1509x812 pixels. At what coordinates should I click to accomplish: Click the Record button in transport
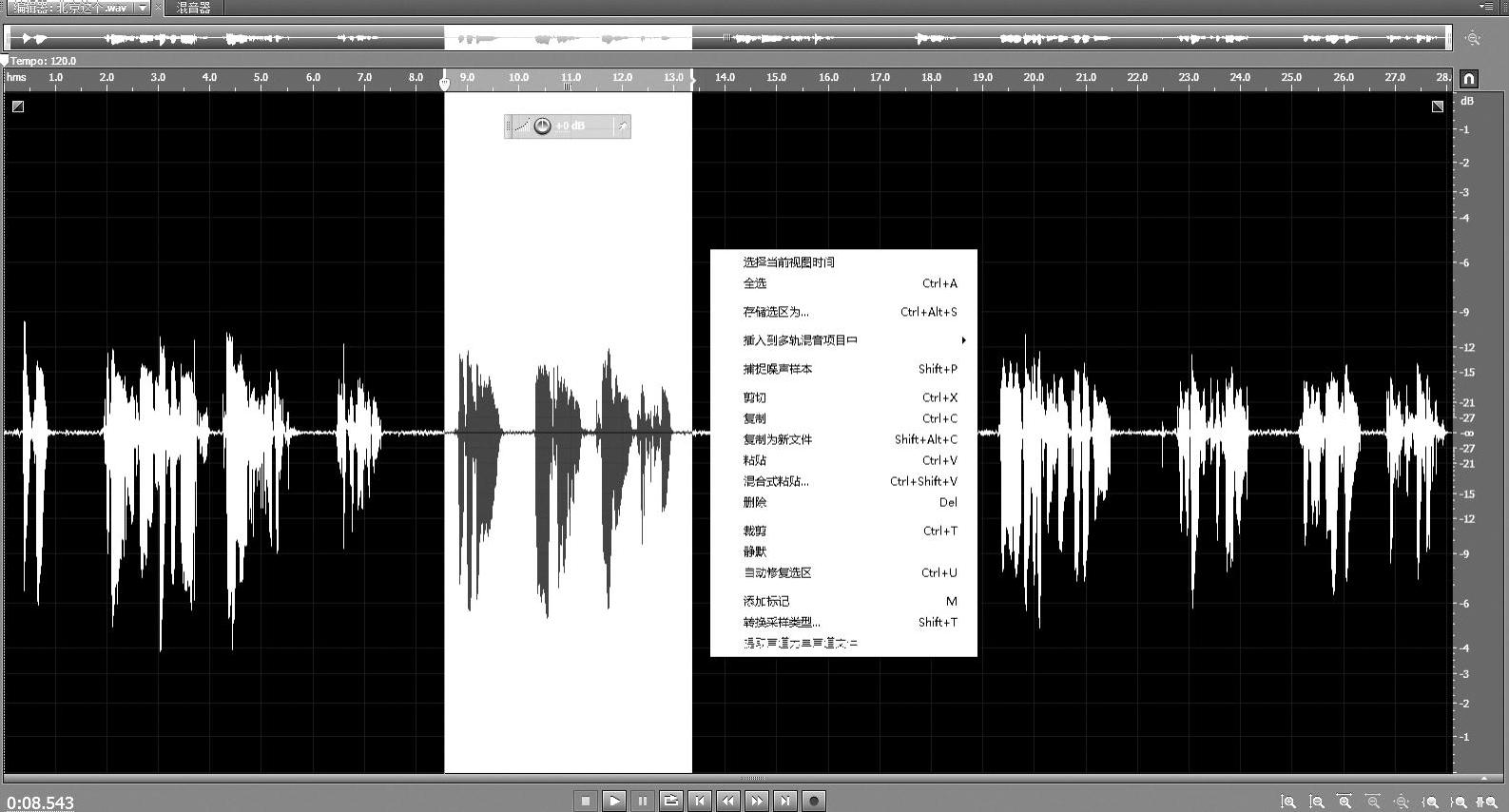(x=814, y=801)
